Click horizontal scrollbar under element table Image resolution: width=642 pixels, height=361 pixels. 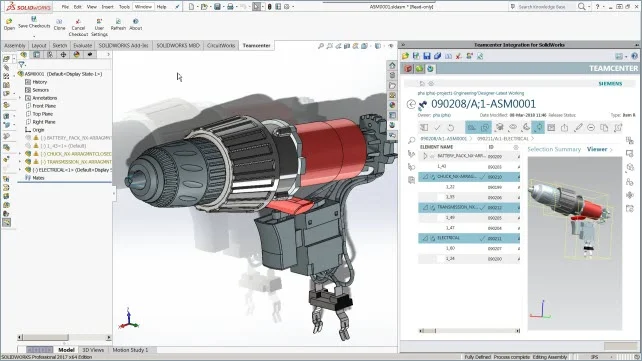(x=469, y=331)
